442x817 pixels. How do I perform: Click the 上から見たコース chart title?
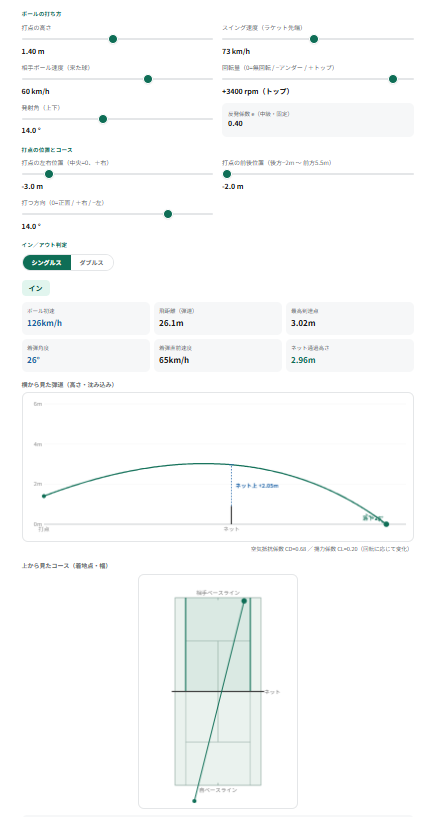65,566
